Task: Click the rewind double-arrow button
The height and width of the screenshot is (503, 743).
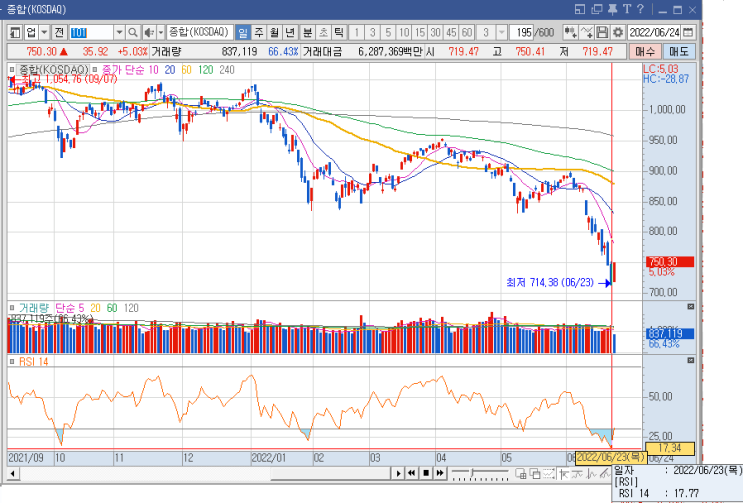Action: coord(412,473)
